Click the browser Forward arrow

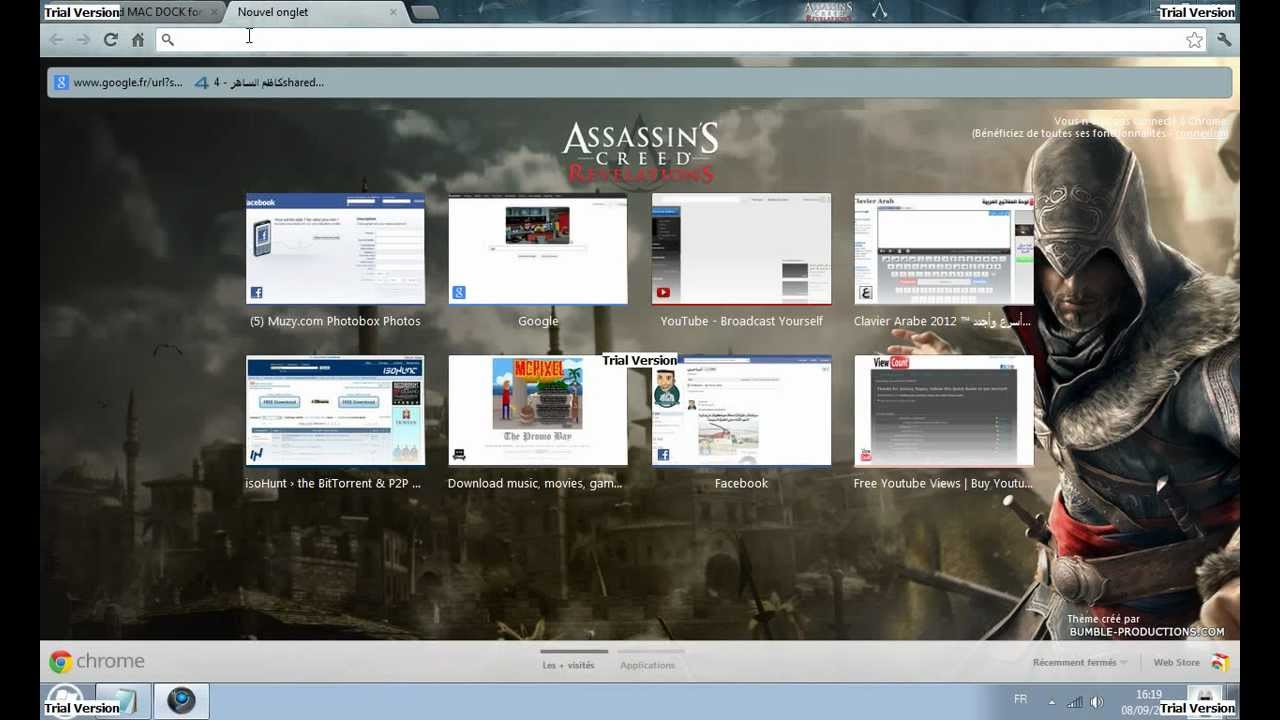coord(83,40)
